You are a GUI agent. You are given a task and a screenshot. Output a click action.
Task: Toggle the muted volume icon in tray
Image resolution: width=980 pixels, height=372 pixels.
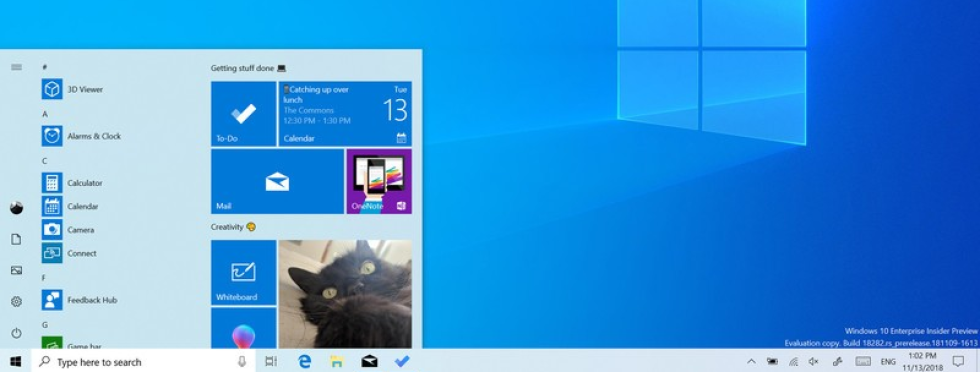pos(813,361)
